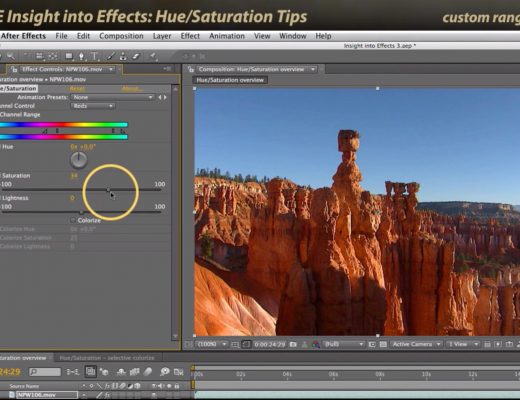Toggle the pixel aspect ratio correction icon
Screen dimensions: 520x400
[x=487, y=344]
